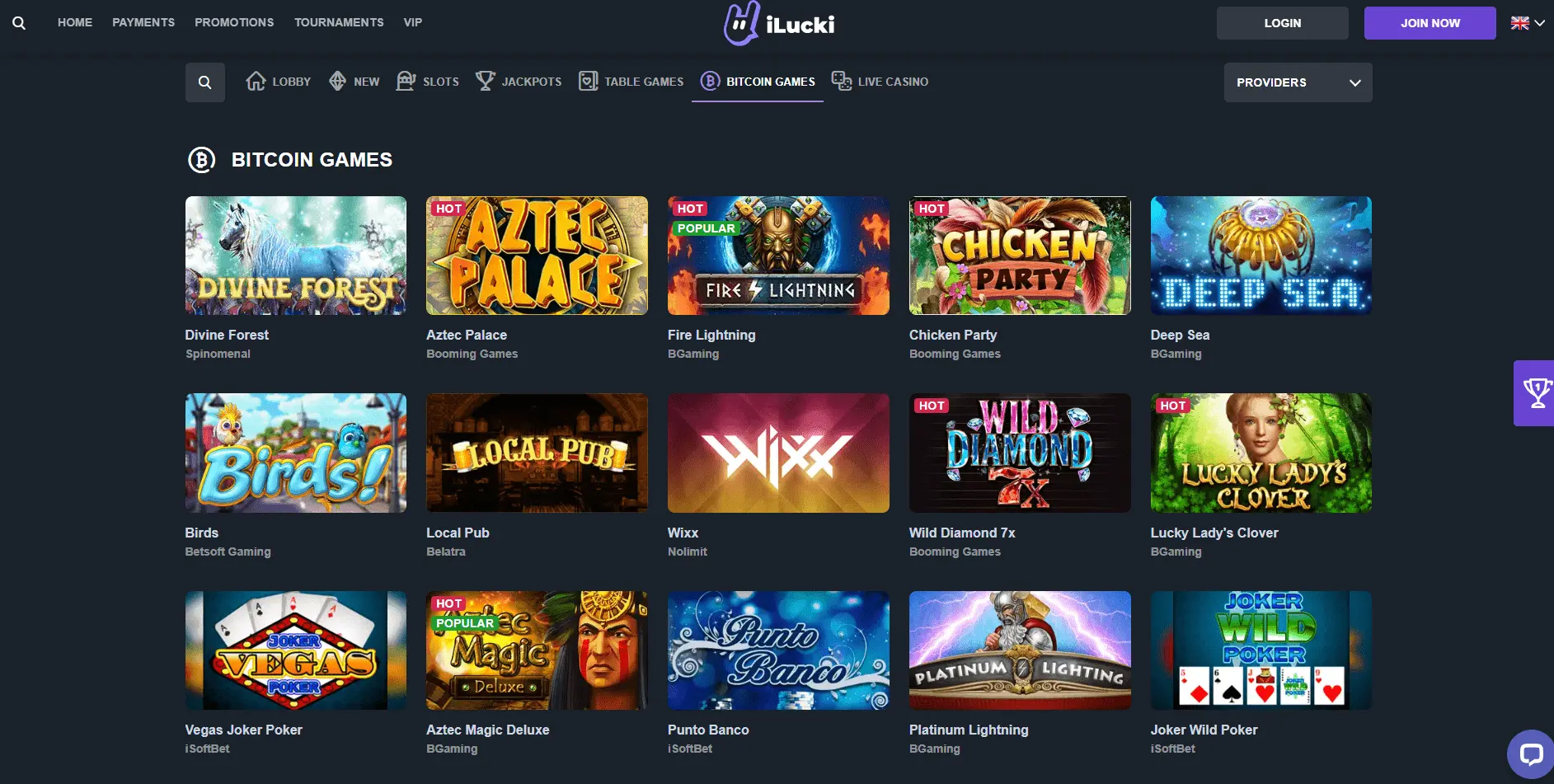Go to Lobby via house icon

(x=256, y=81)
